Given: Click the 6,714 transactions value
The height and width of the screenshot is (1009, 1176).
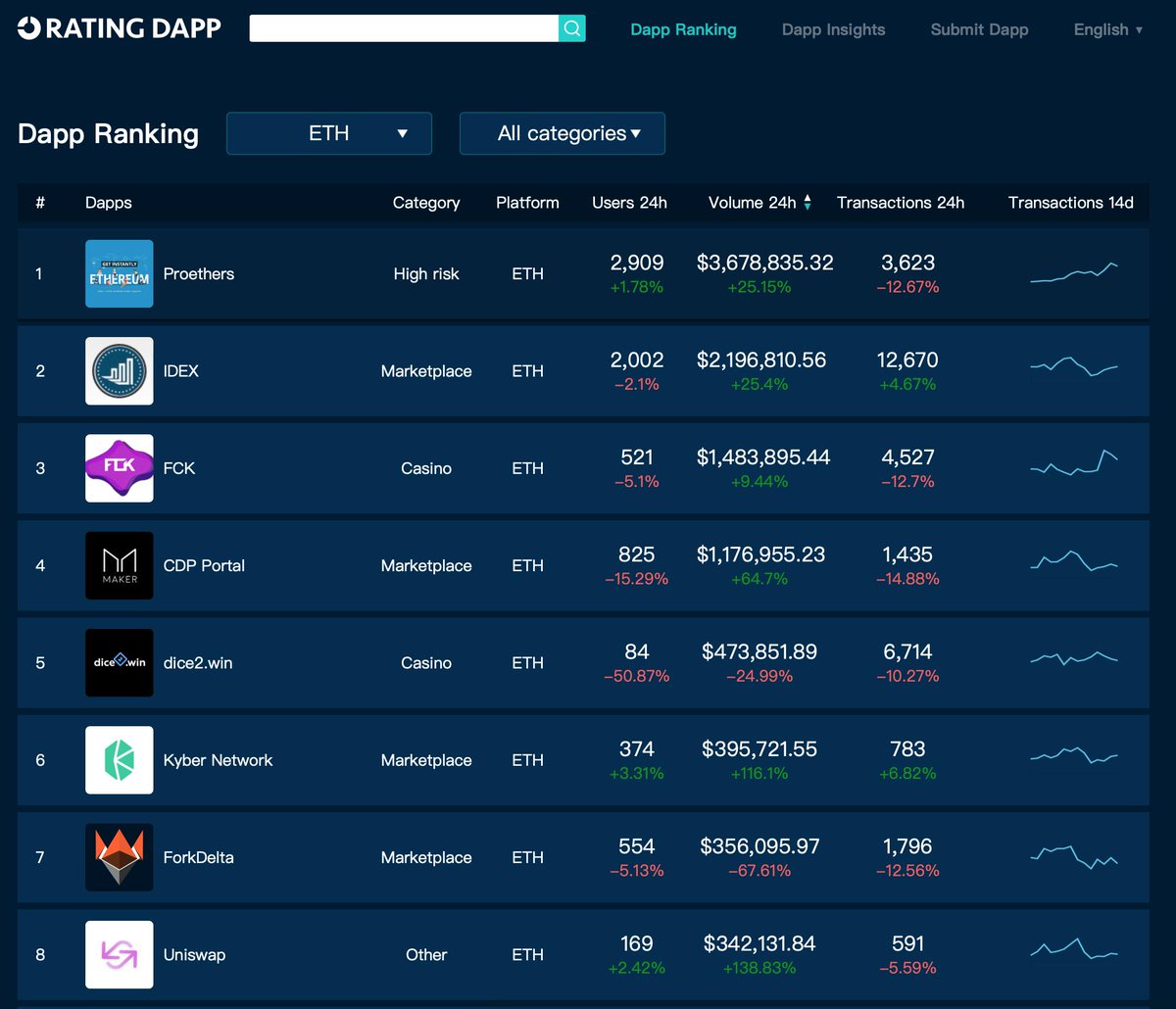Looking at the screenshot, I should tap(907, 651).
